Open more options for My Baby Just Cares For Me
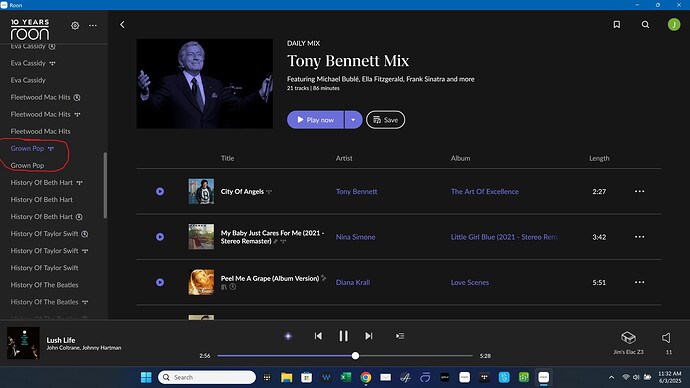Image resolution: width=690 pixels, height=388 pixels. coord(639,237)
